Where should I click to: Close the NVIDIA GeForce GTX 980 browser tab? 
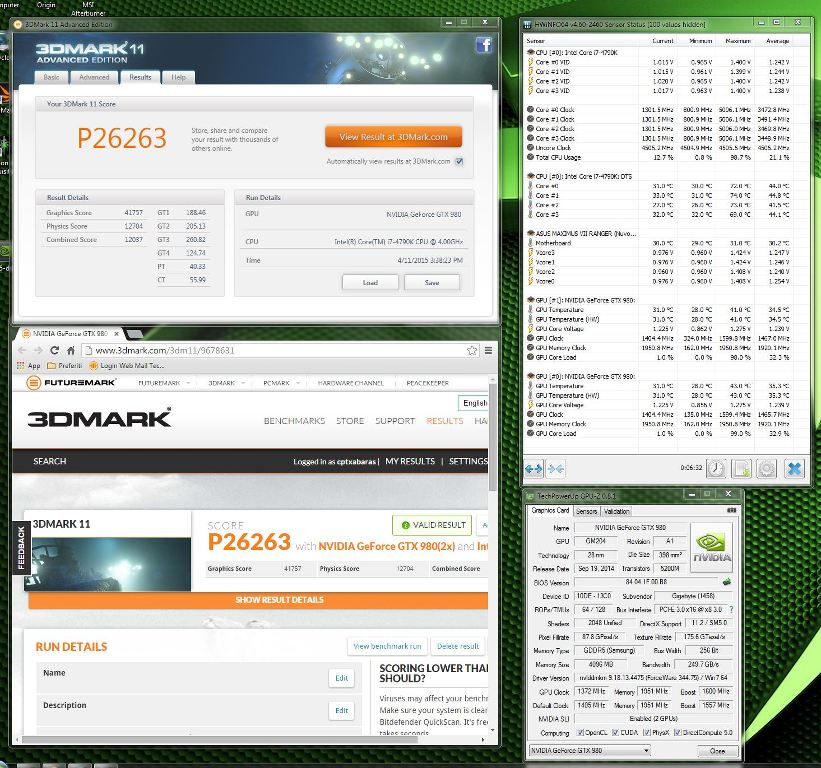116,333
